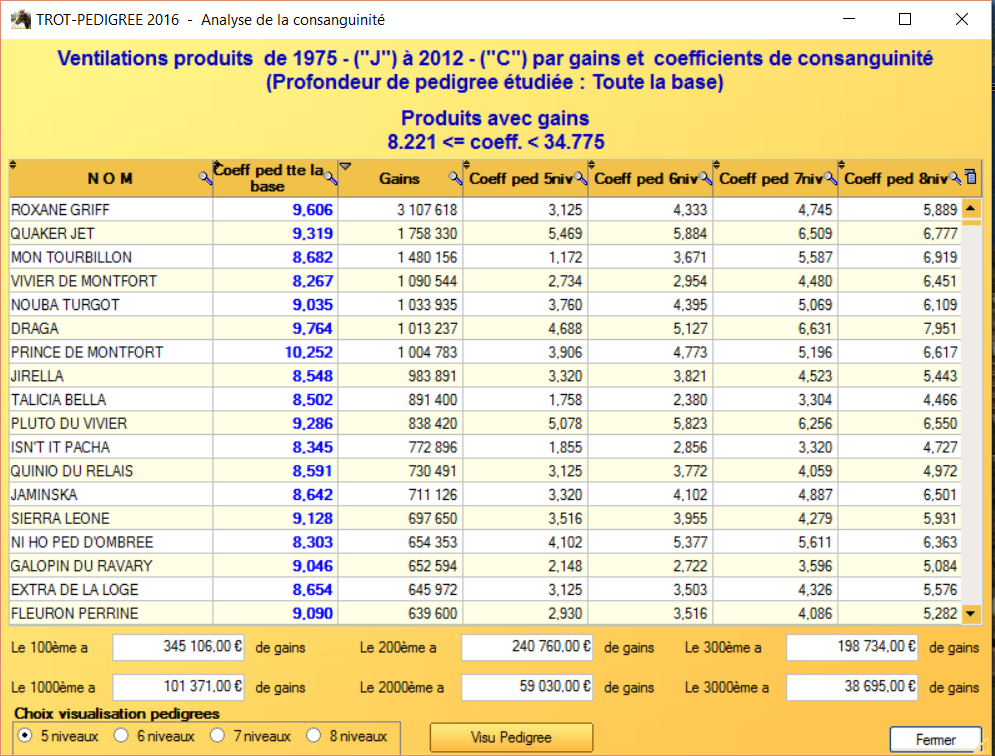Viewport: 995px width, 756px height.
Task: Toggle the sort arrows on Coeff ped 8niv column
Action: click(841, 166)
